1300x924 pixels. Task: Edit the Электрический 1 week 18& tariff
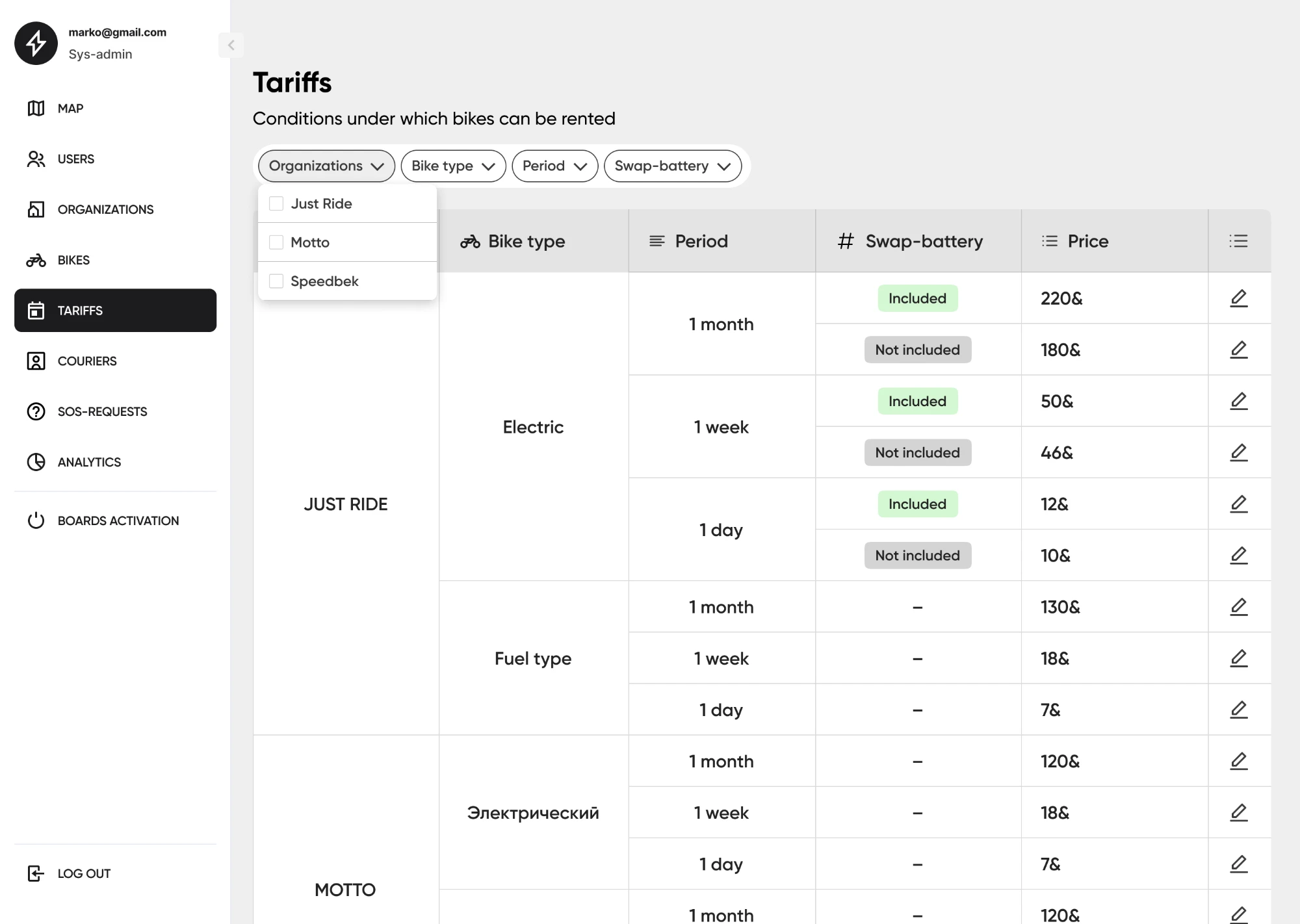(x=1239, y=813)
